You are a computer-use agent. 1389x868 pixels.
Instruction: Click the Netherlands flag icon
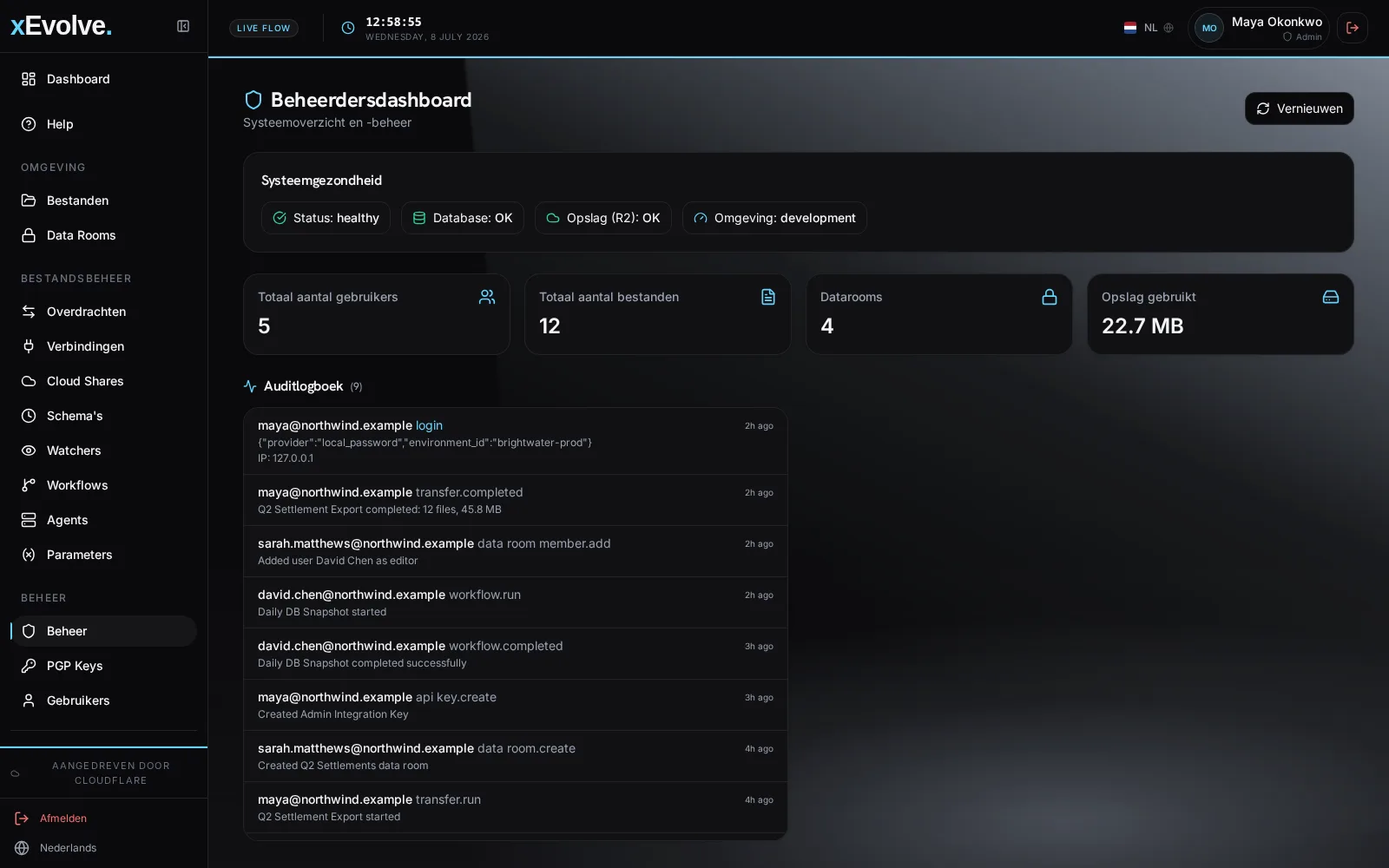(x=1130, y=28)
